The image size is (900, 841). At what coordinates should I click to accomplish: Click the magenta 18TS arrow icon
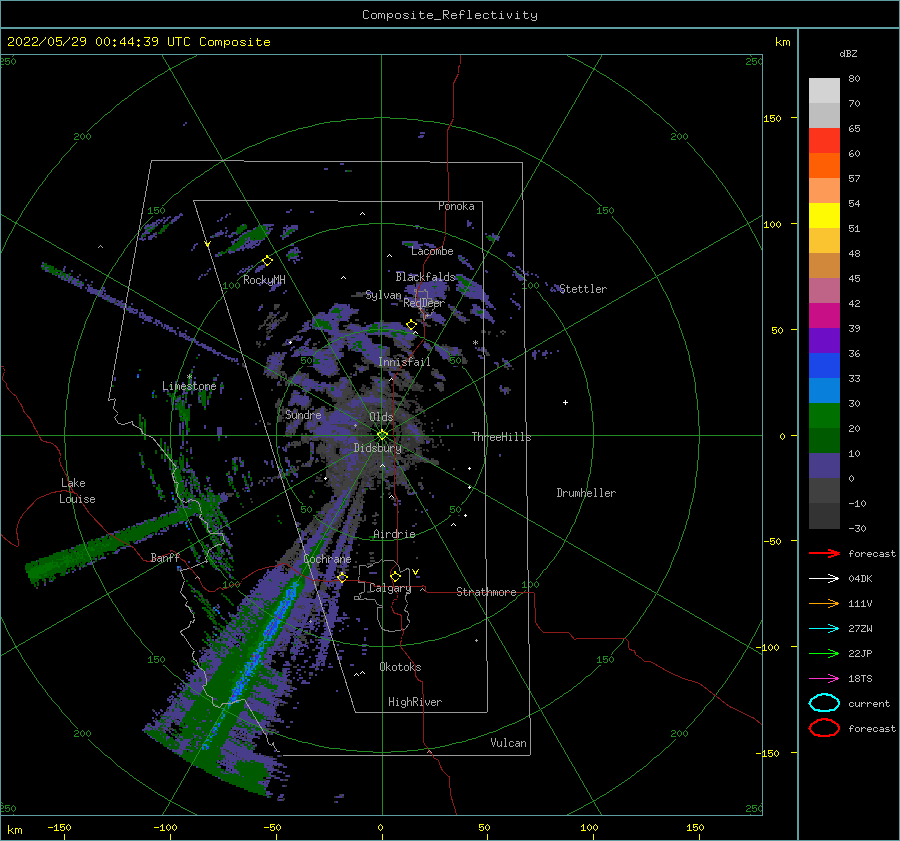point(824,679)
